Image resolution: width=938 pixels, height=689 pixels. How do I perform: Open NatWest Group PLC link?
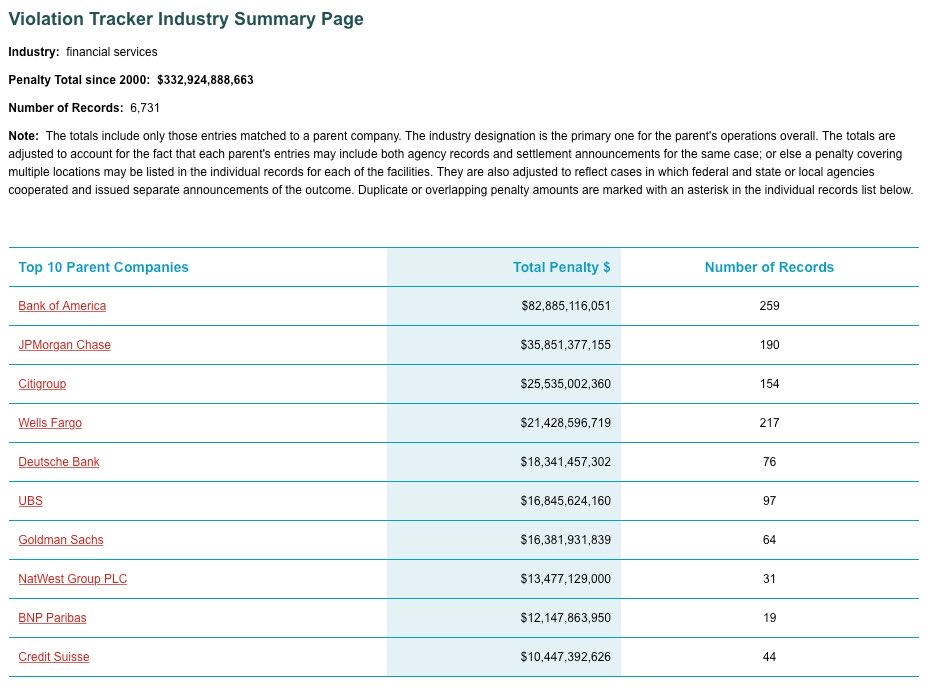point(73,578)
